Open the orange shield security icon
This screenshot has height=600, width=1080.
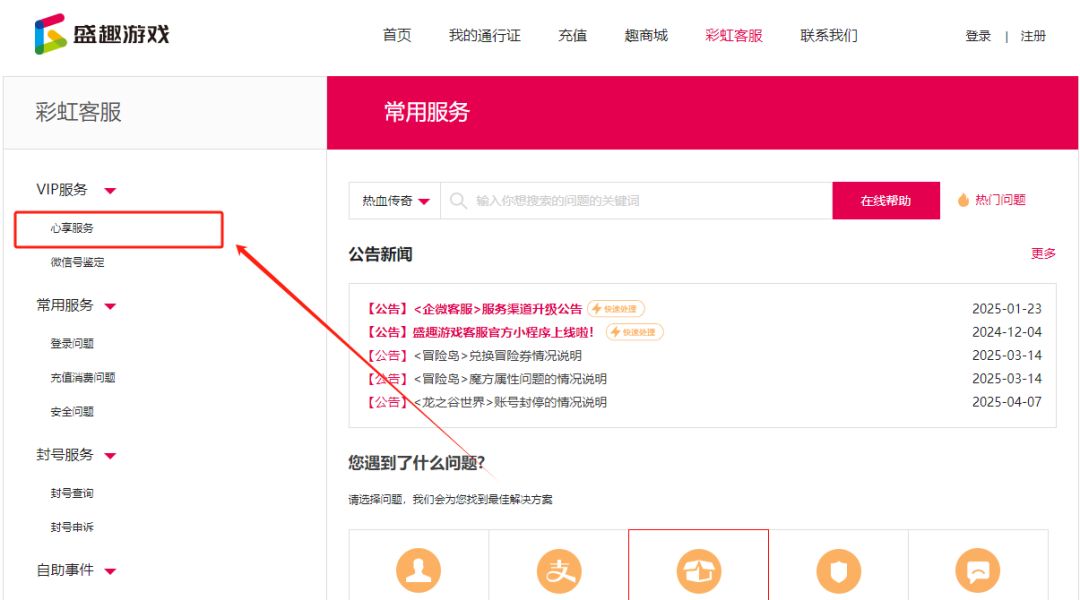tap(838, 570)
